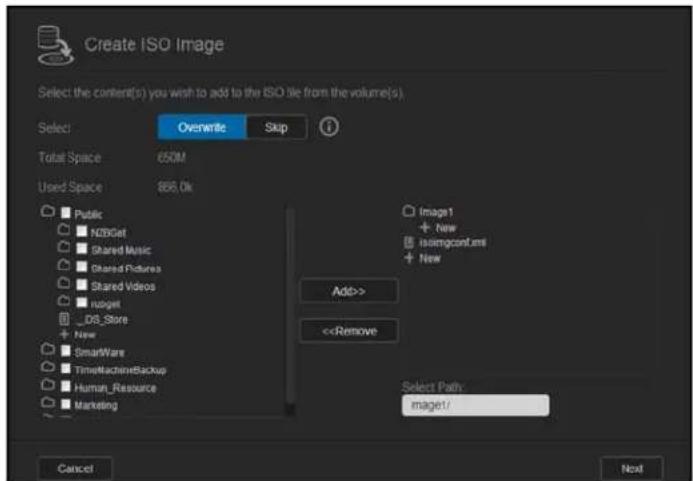The image size is (693, 481).
Task: Click the Add>> button
Action: (x=349, y=291)
